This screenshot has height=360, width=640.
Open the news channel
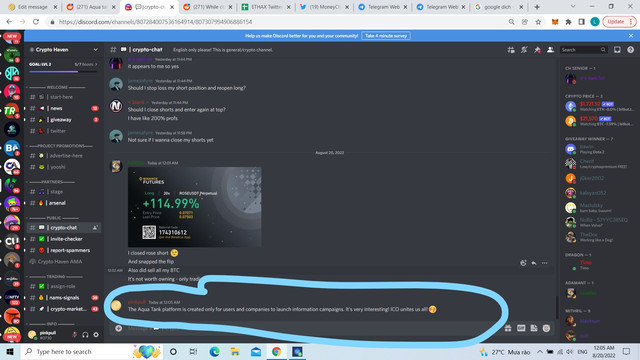pyautogui.click(x=63, y=109)
